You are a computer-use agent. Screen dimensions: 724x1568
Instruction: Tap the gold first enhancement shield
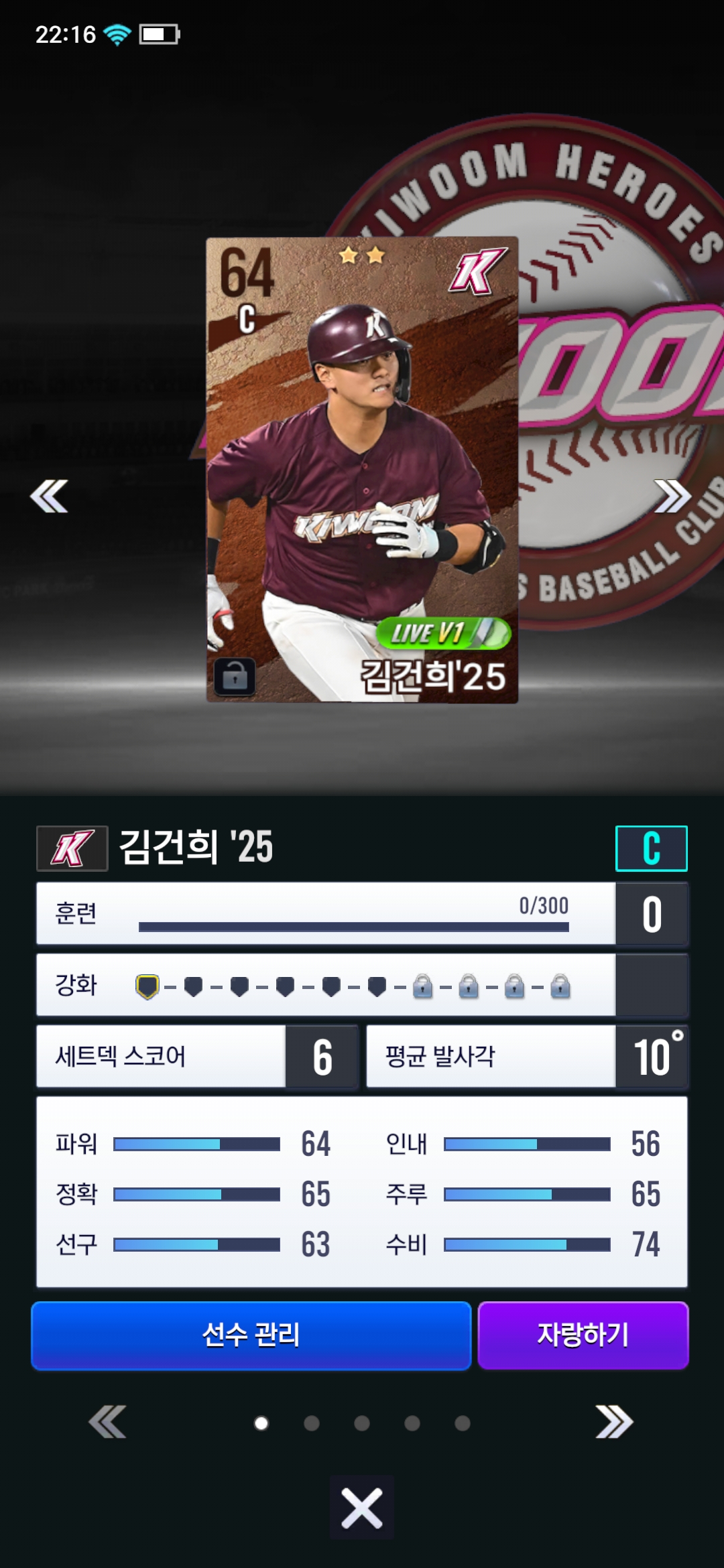pos(147,986)
